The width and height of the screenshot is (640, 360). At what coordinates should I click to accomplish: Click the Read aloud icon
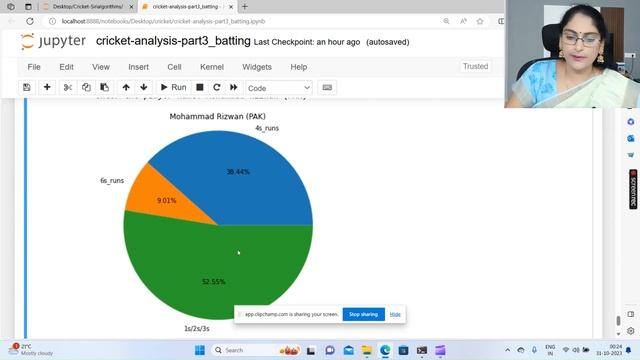[x=463, y=21]
